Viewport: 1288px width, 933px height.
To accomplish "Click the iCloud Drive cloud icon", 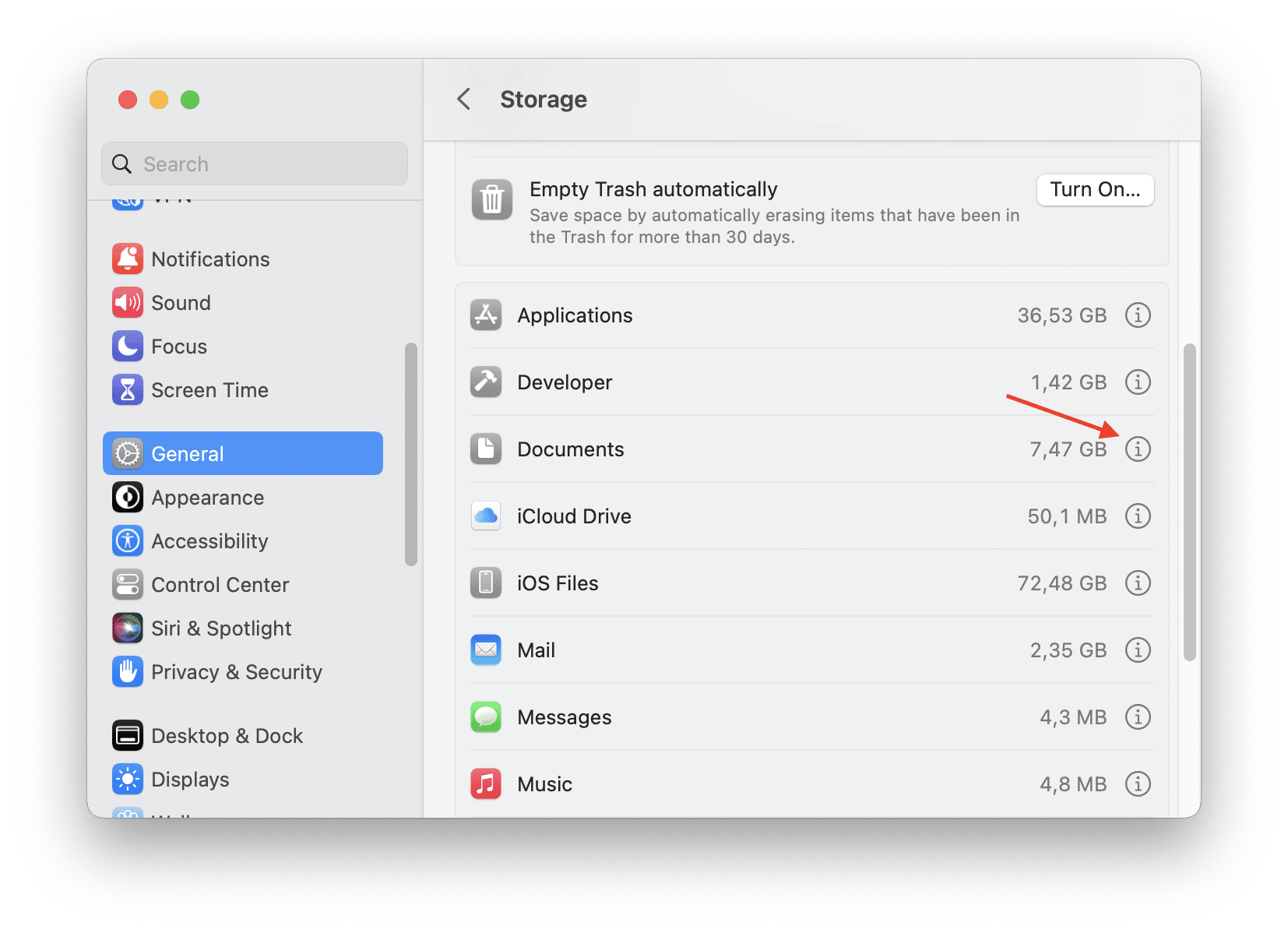I will 485,516.
